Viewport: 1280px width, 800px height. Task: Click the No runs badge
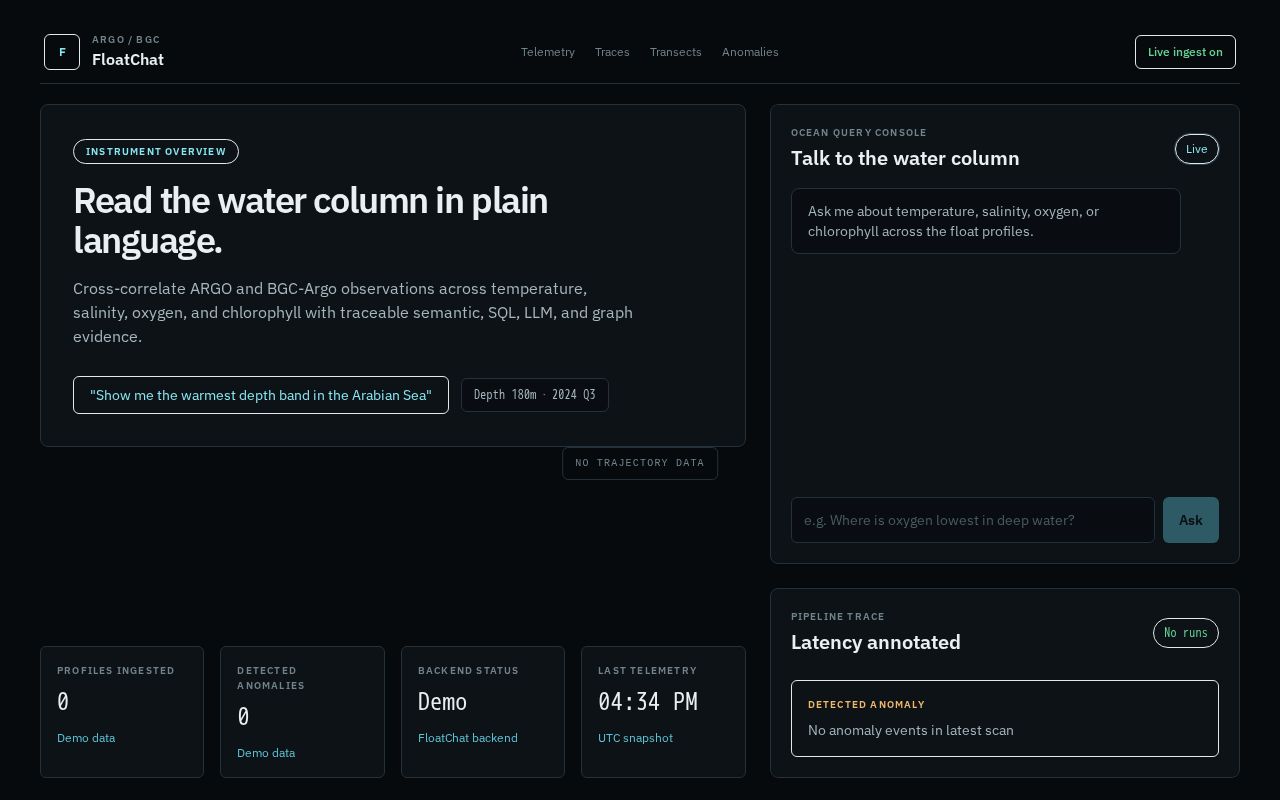tap(1186, 633)
